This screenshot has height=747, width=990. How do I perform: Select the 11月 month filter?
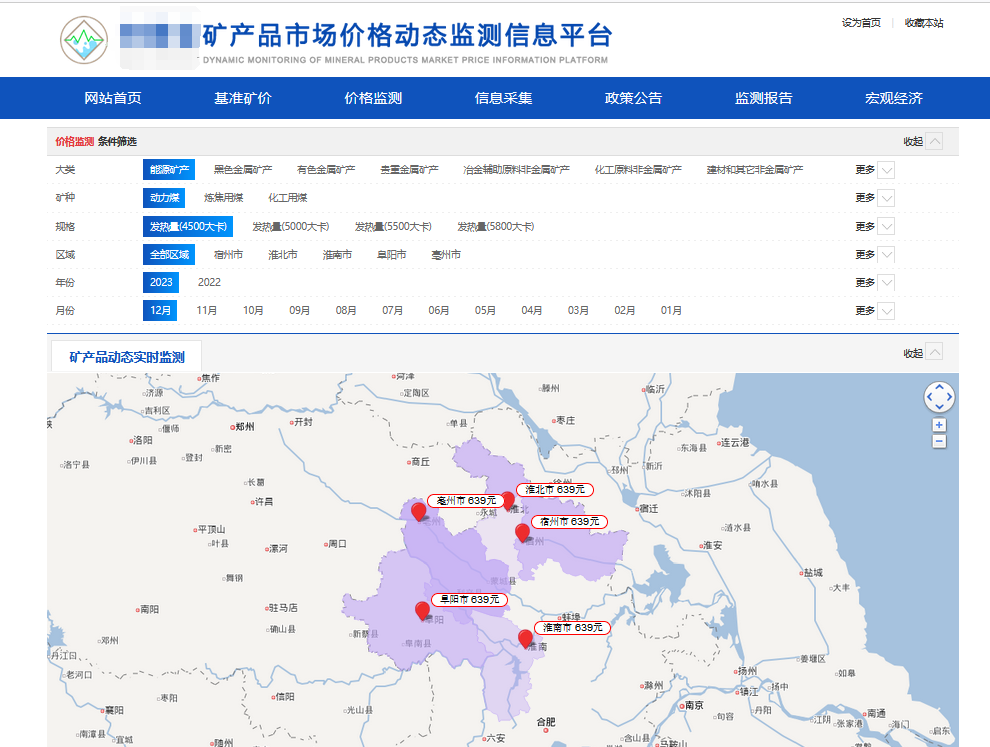(x=207, y=310)
